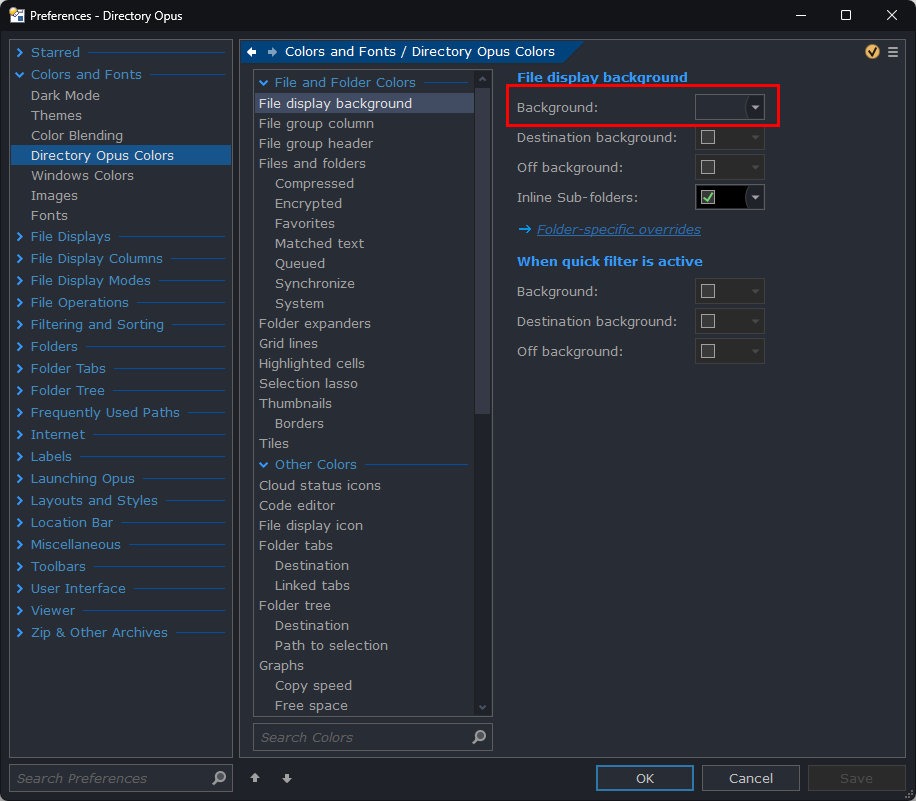The image size is (916, 801).
Task: Expand the Labels category
Action: point(20,457)
